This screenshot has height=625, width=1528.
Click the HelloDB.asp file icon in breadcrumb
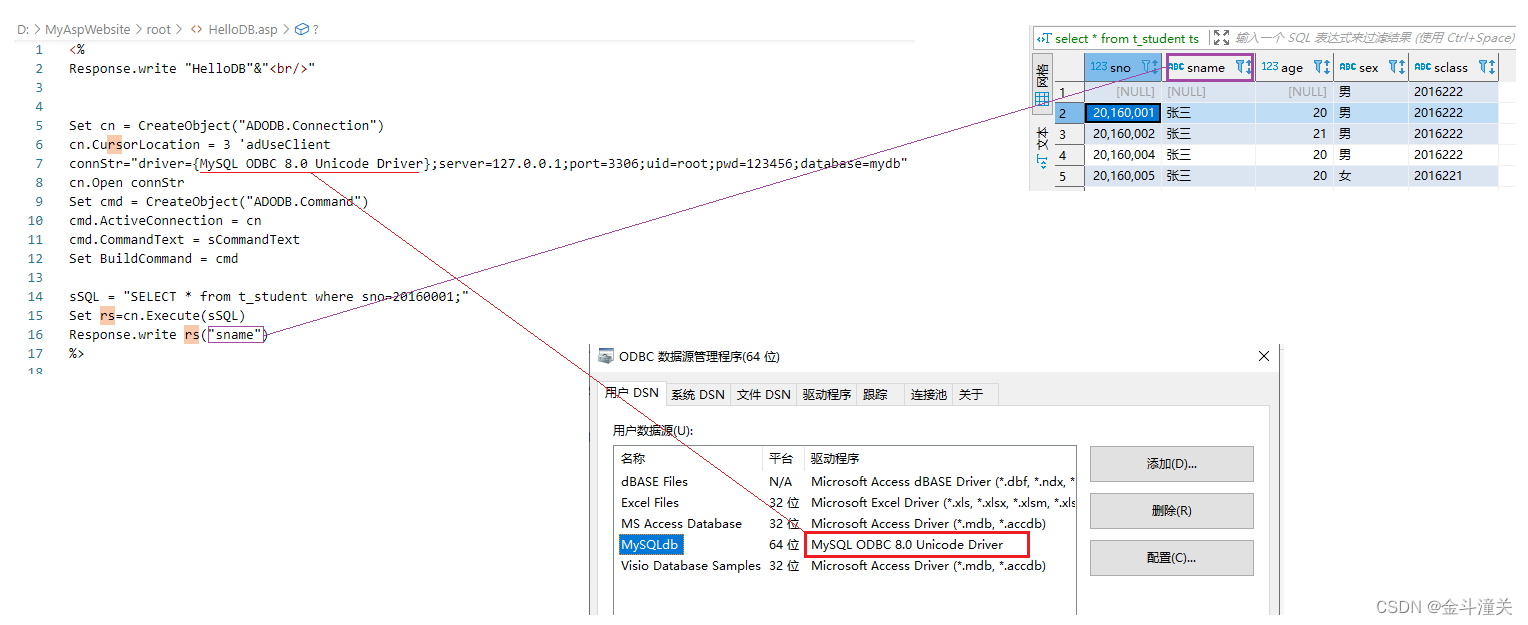click(x=196, y=29)
